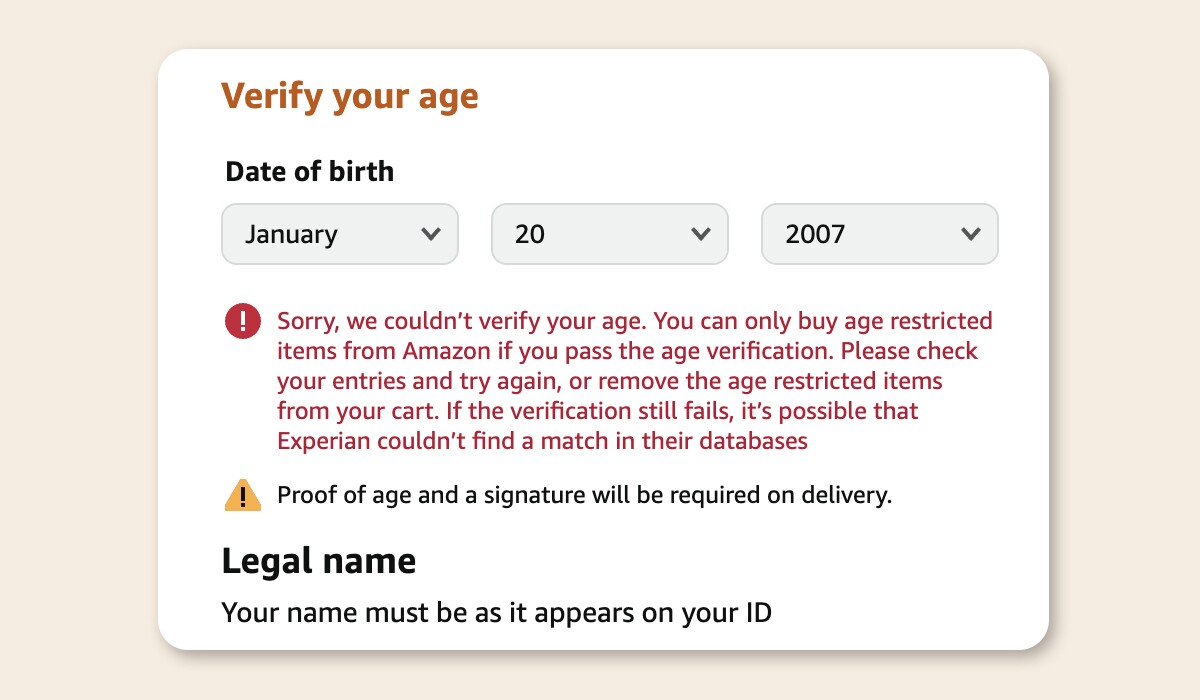
Task: Click the red error exclamation icon
Action: click(x=243, y=322)
